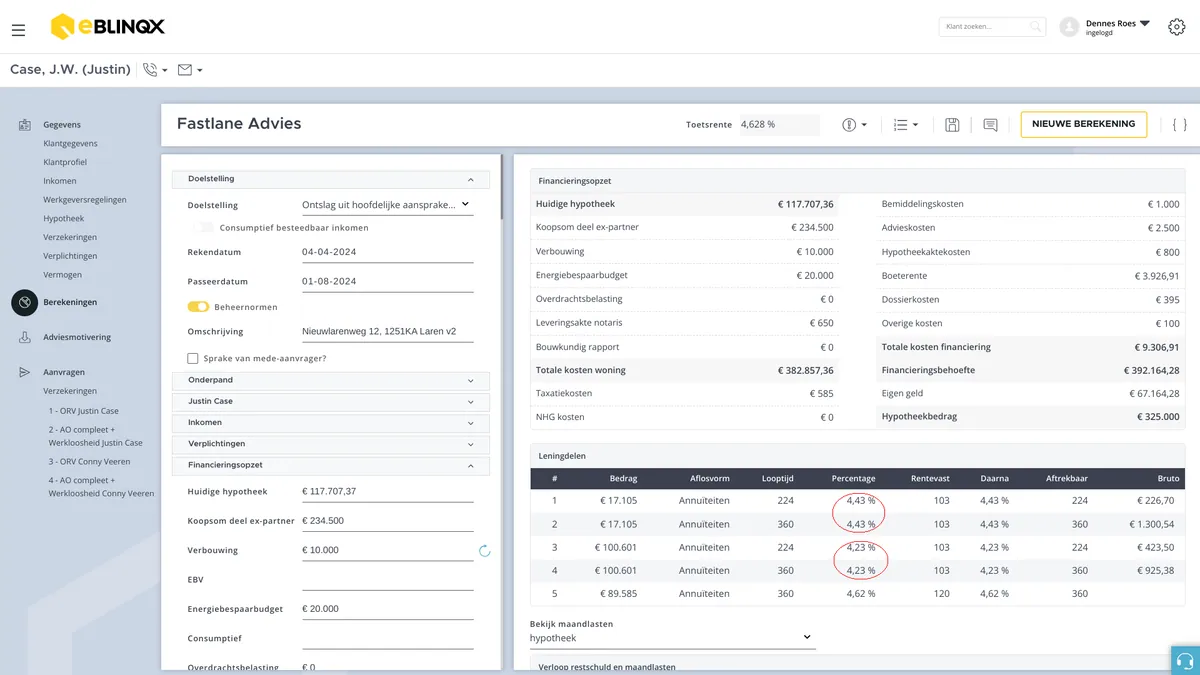This screenshot has width=1200, height=675.
Task: Open Vermogen in the sidebar
Action: (63, 275)
